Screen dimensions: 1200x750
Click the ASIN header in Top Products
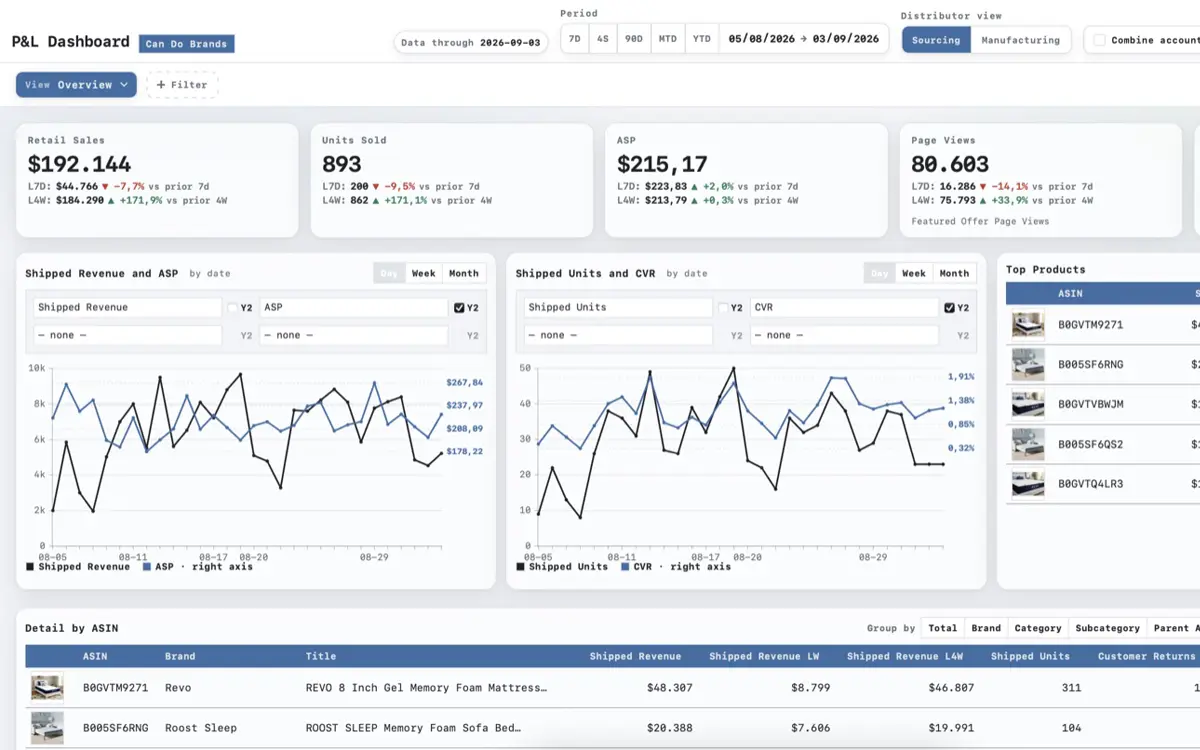point(1070,294)
